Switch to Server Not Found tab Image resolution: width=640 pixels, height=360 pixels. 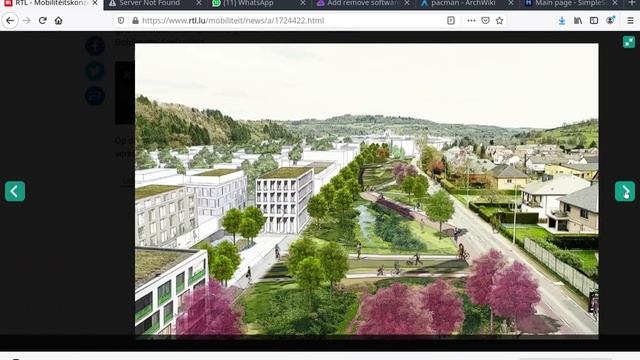(x=149, y=3)
